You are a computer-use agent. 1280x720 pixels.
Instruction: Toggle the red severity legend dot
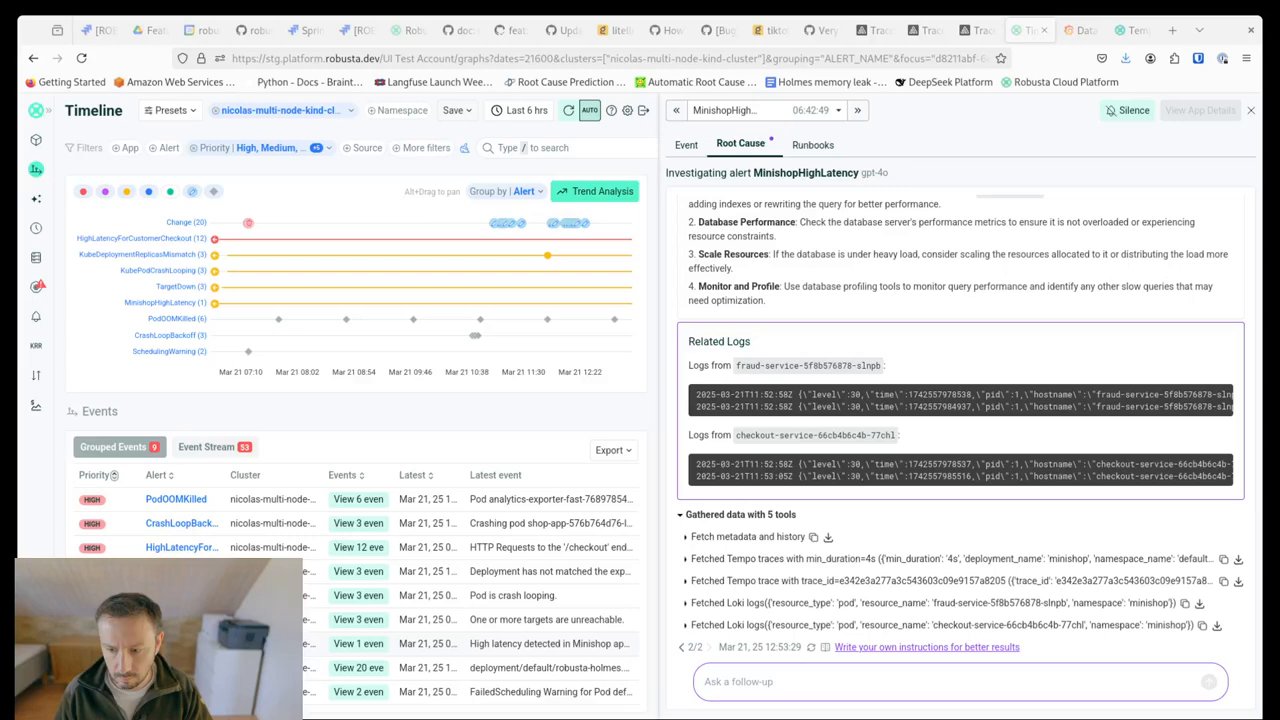pos(83,191)
